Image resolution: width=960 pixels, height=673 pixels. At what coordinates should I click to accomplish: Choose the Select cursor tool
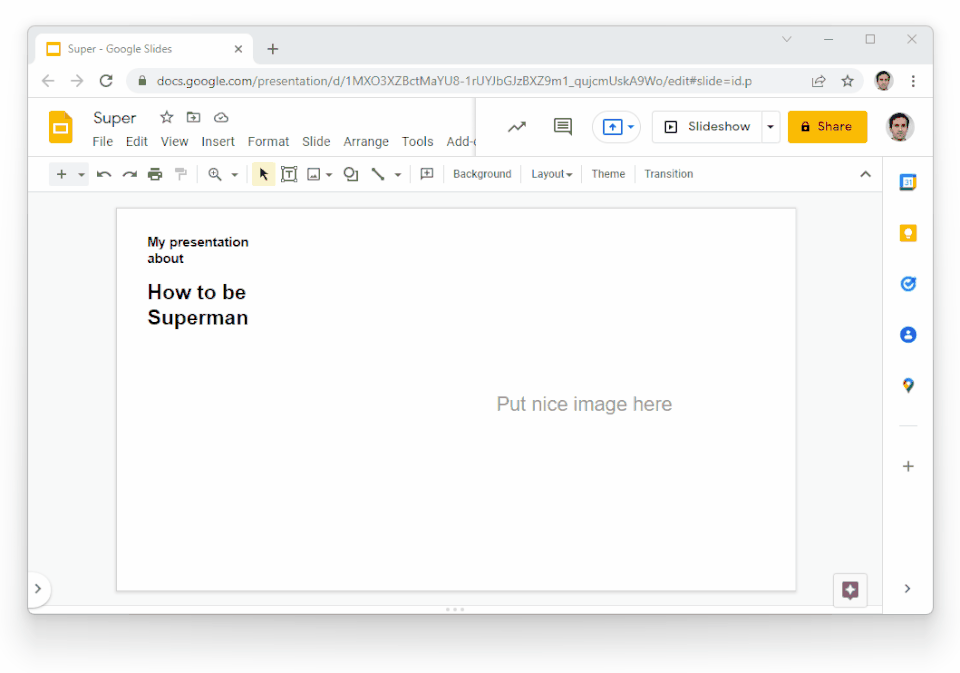point(263,175)
